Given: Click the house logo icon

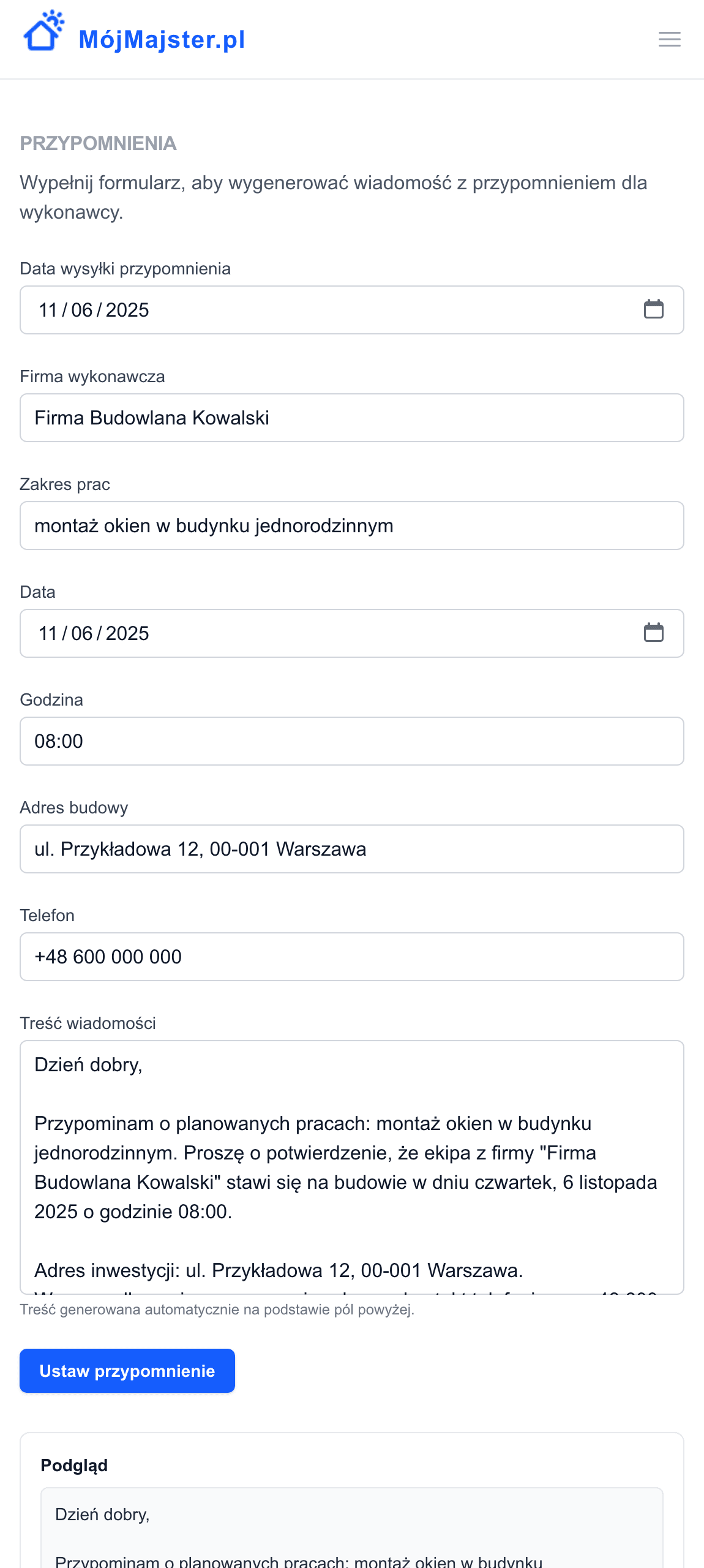Looking at the screenshot, I should [43, 32].
